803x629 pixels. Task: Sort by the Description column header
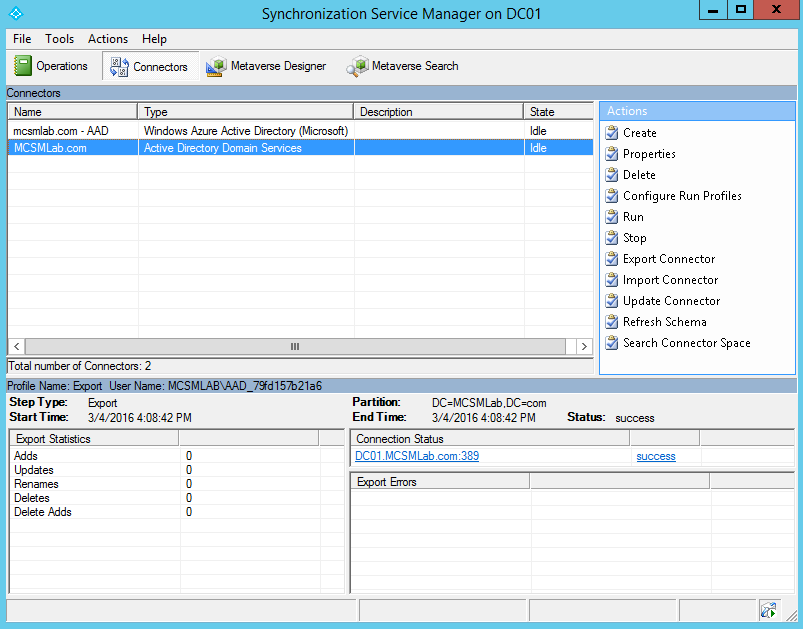pyautogui.click(x=439, y=112)
